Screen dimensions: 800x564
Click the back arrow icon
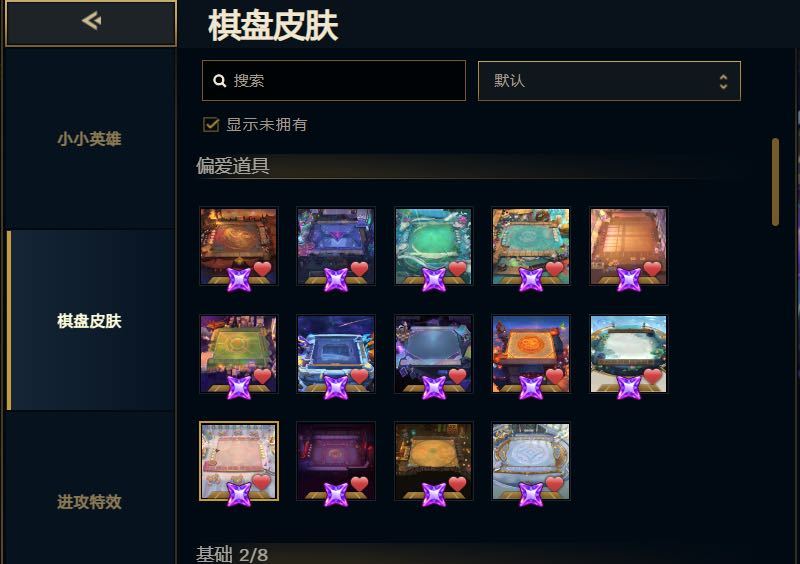tap(91, 21)
